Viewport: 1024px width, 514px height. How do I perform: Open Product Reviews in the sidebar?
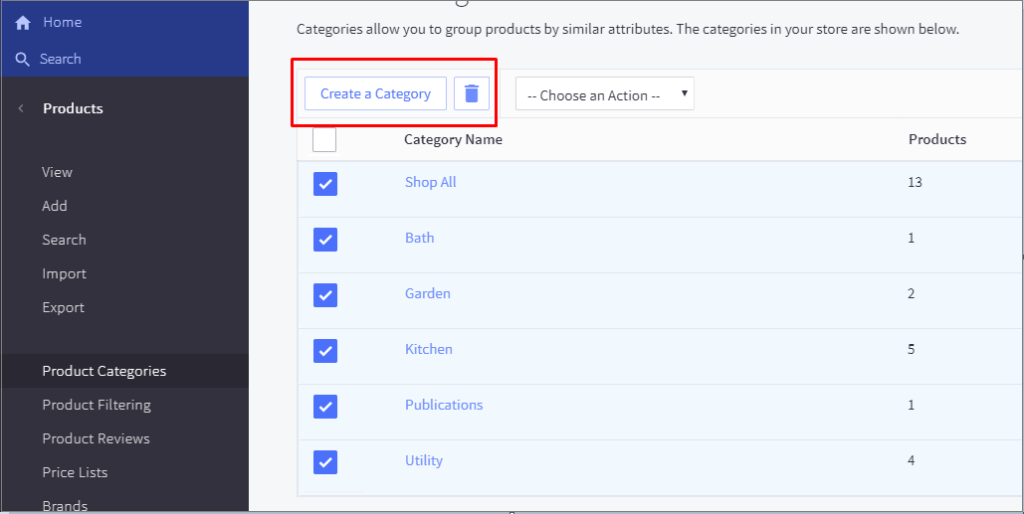[x=96, y=439]
